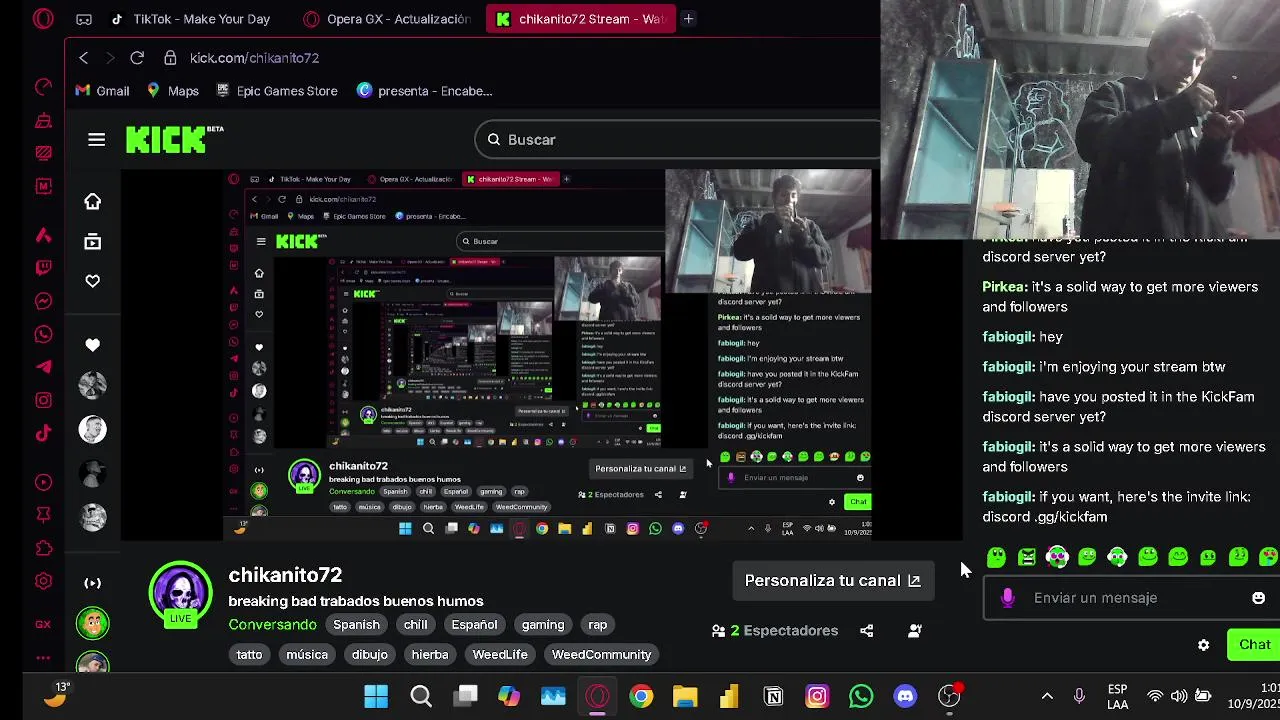Click the chikanito72 channel avatar

181,594
